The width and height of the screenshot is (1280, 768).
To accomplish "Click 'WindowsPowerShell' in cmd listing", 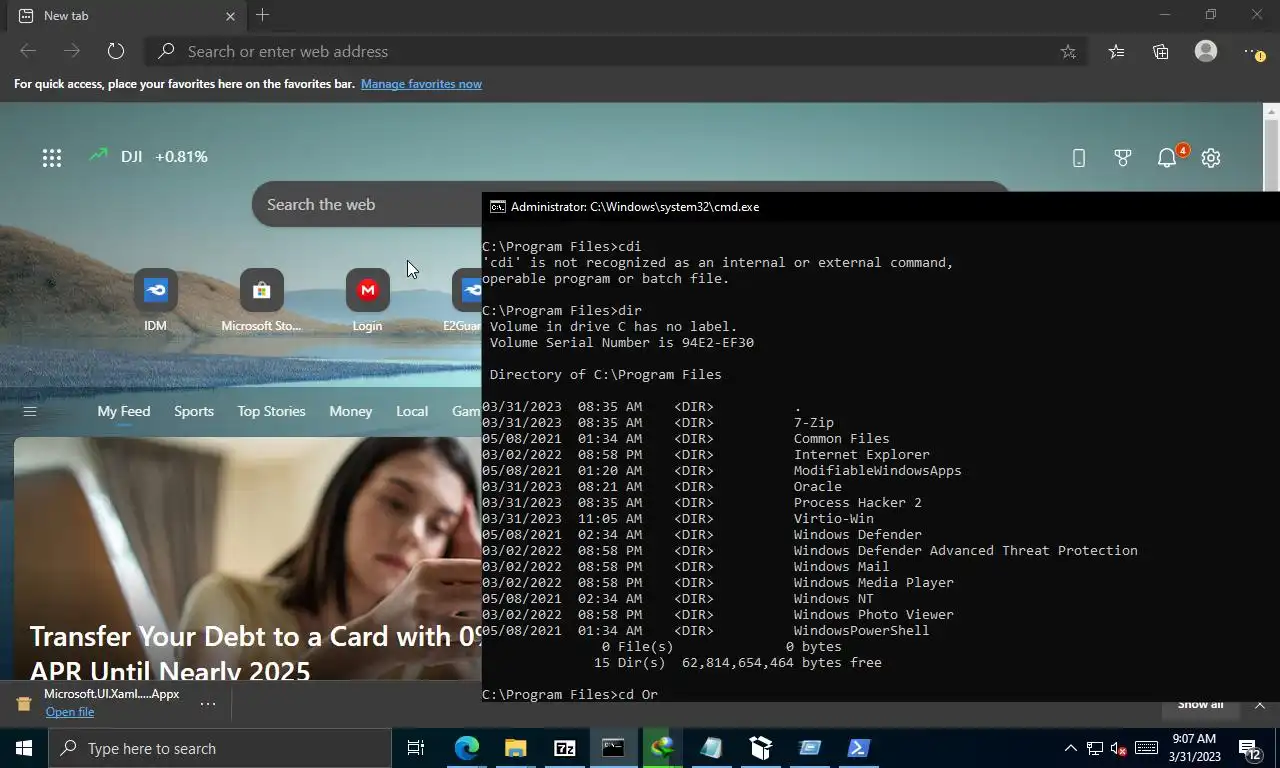I will pyautogui.click(x=861, y=631).
